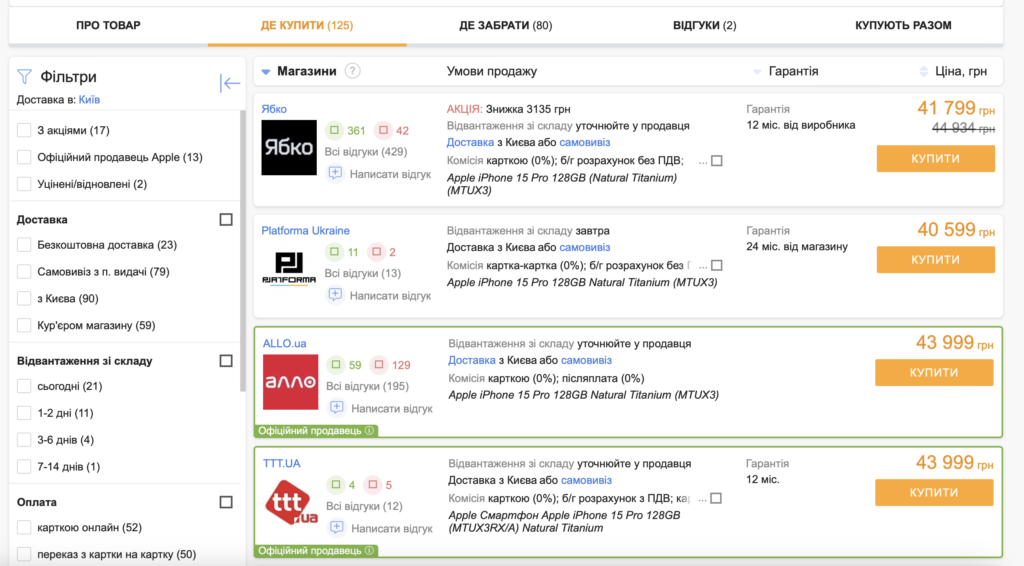This screenshot has height=566, width=1024.
Task: Click write review icon for Platforma Ukraine
Action: (335, 295)
